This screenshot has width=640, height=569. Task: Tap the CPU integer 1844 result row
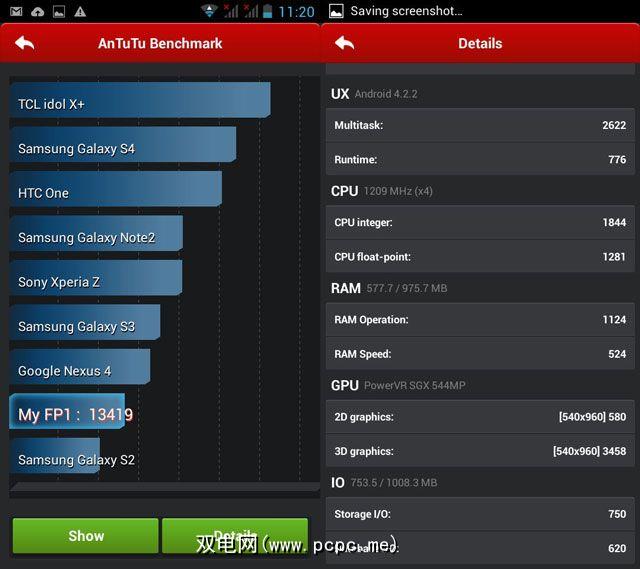pyautogui.click(x=480, y=222)
